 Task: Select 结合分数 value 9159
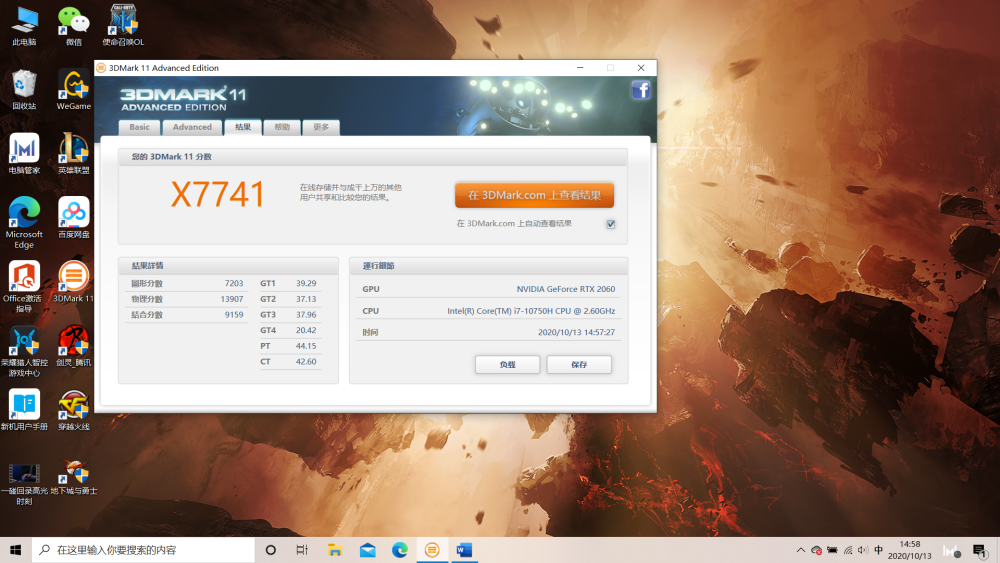pos(233,314)
